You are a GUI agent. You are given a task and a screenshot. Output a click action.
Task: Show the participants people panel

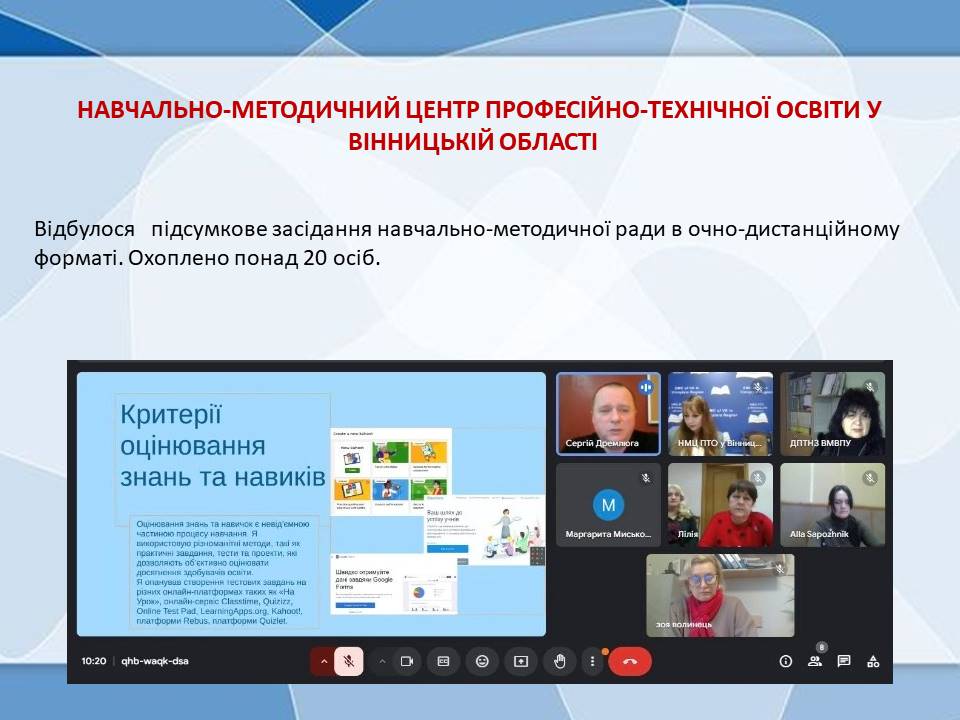pos(815,661)
